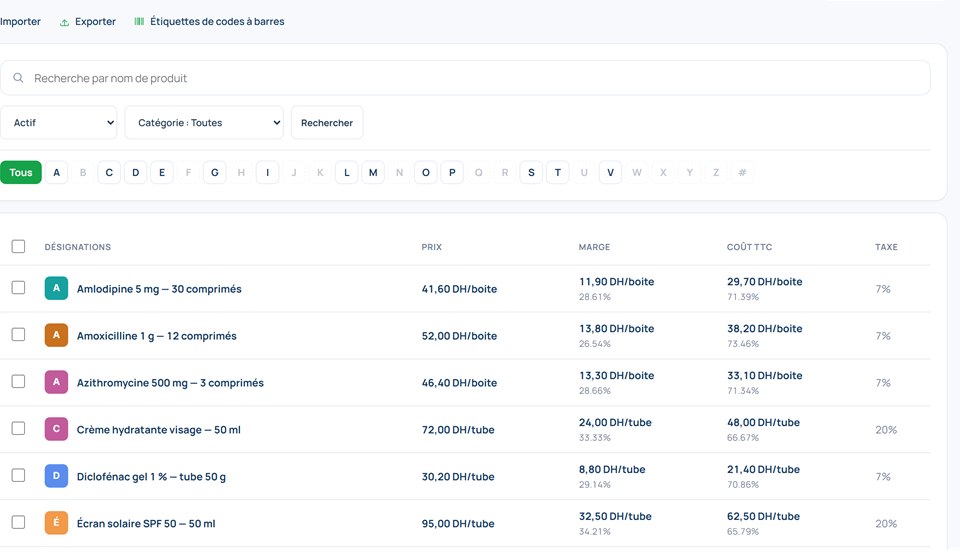Open Crème hydratante visage — 50 ml
Image resolution: width=960 pixels, height=550 pixels.
[159, 430]
